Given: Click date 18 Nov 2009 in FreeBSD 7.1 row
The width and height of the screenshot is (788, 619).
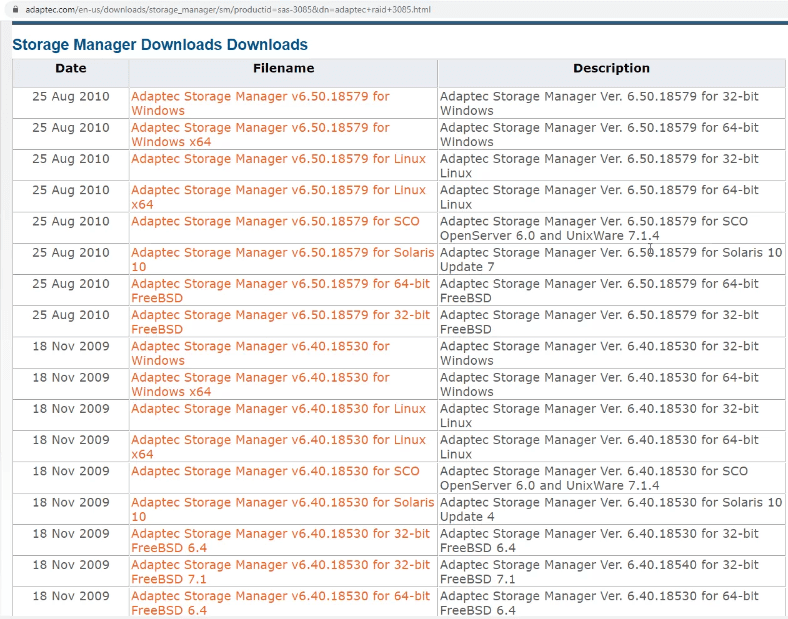Looking at the screenshot, I should point(71,565).
